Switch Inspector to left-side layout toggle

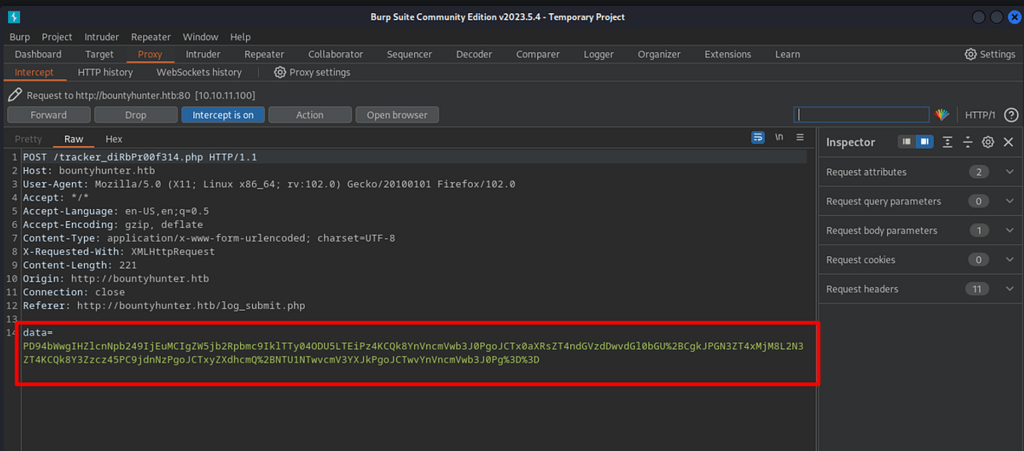pos(906,143)
